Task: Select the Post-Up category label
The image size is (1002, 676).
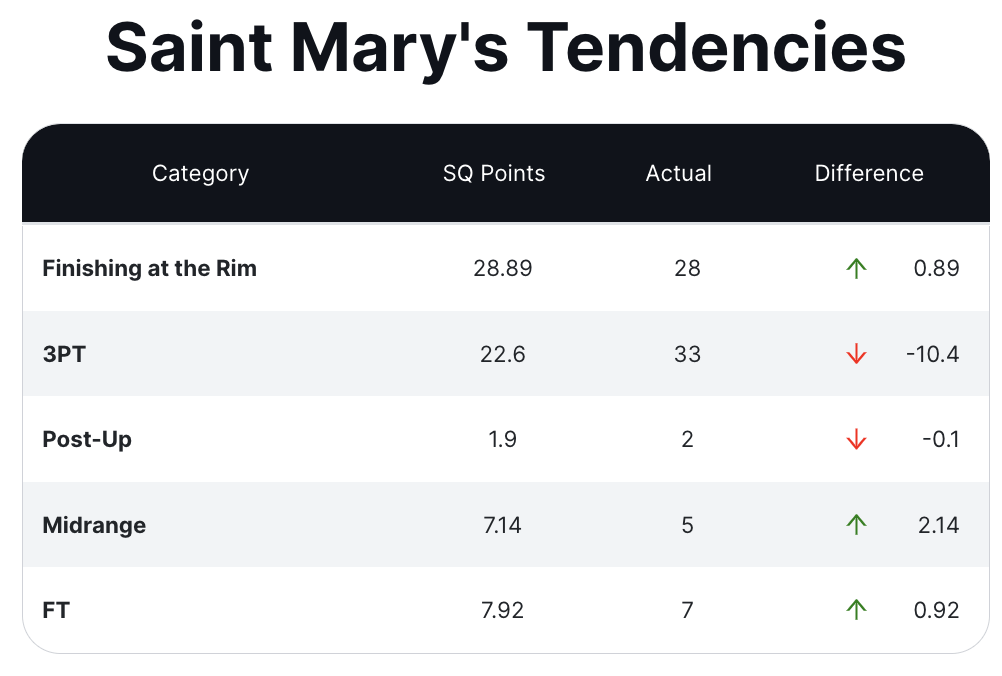Action: tap(87, 440)
